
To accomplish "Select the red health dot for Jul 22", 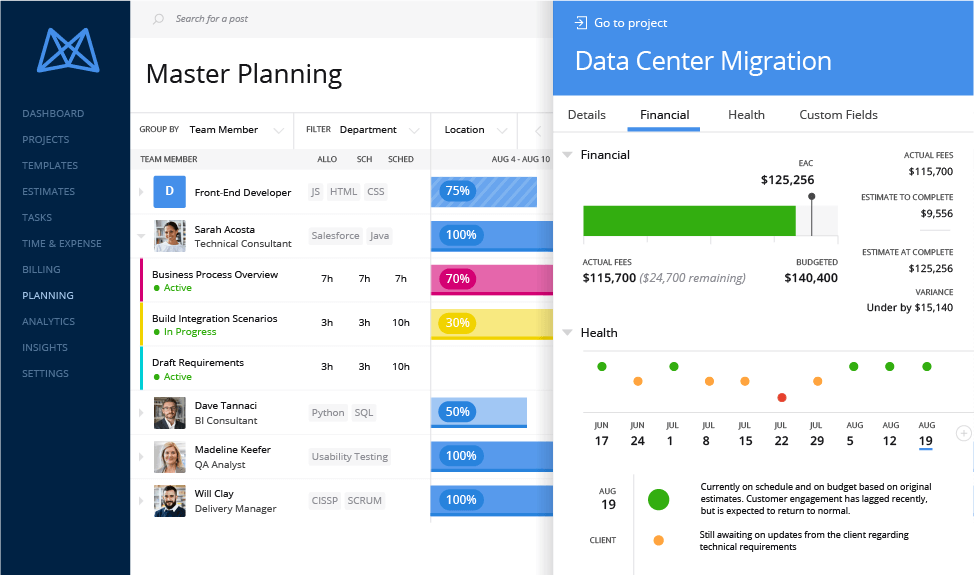I will (781, 398).
